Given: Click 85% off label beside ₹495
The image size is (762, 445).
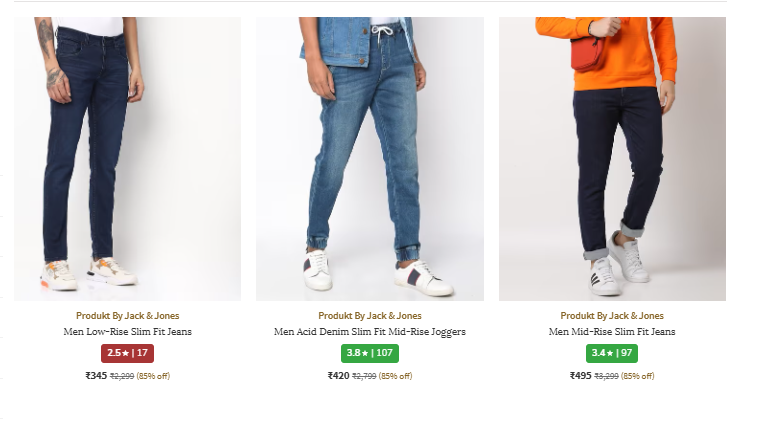Looking at the screenshot, I should coord(638,377).
